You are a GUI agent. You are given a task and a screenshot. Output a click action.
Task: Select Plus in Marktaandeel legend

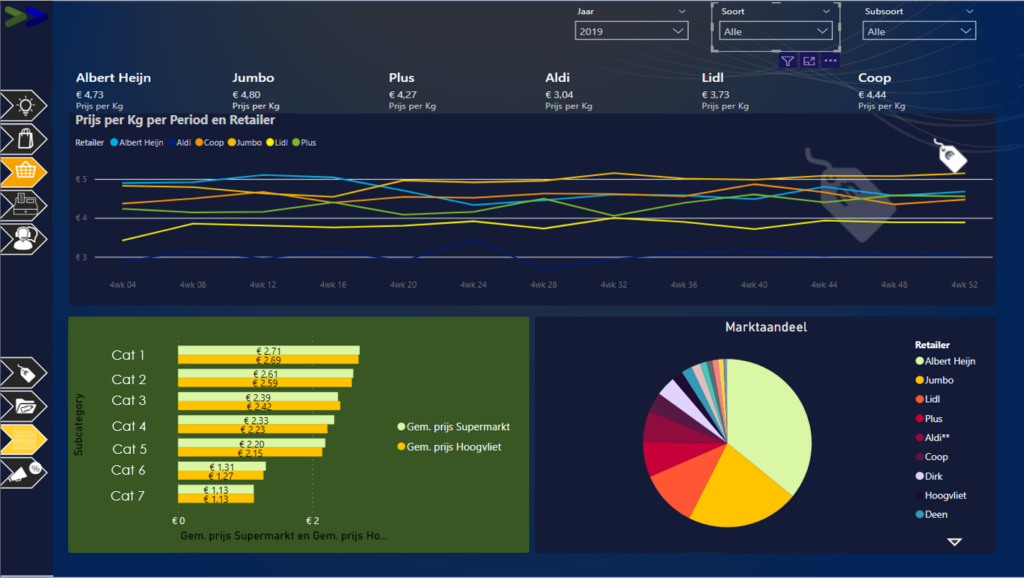click(929, 419)
